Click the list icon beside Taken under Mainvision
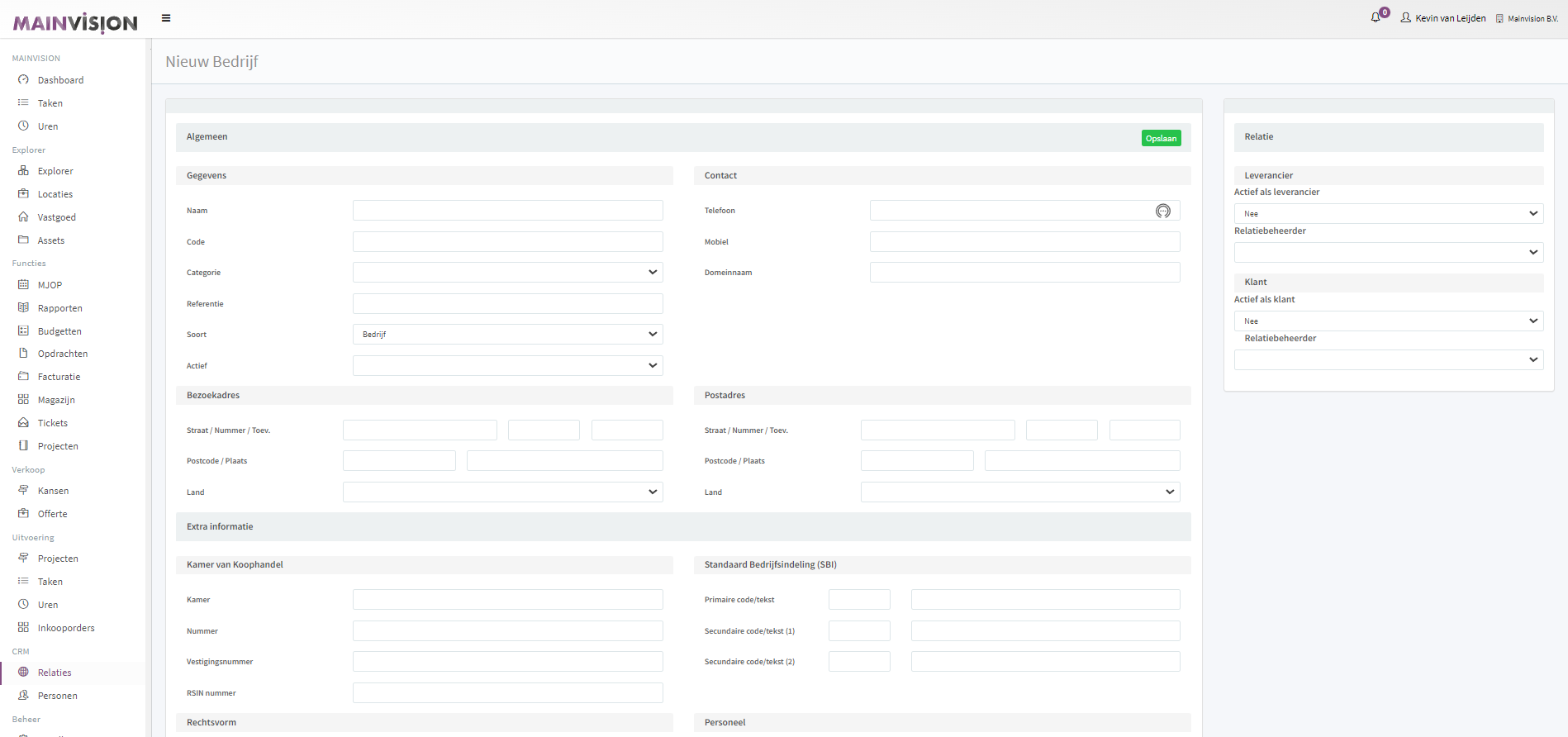The height and width of the screenshot is (737, 1568). click(23, 103)
